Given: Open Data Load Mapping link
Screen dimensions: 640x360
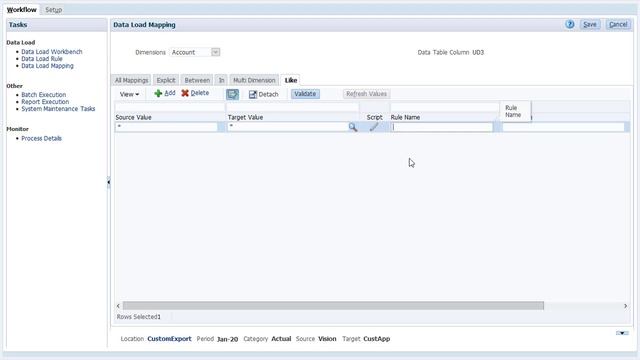Looking at the screenshot, I should coord(47,66).
